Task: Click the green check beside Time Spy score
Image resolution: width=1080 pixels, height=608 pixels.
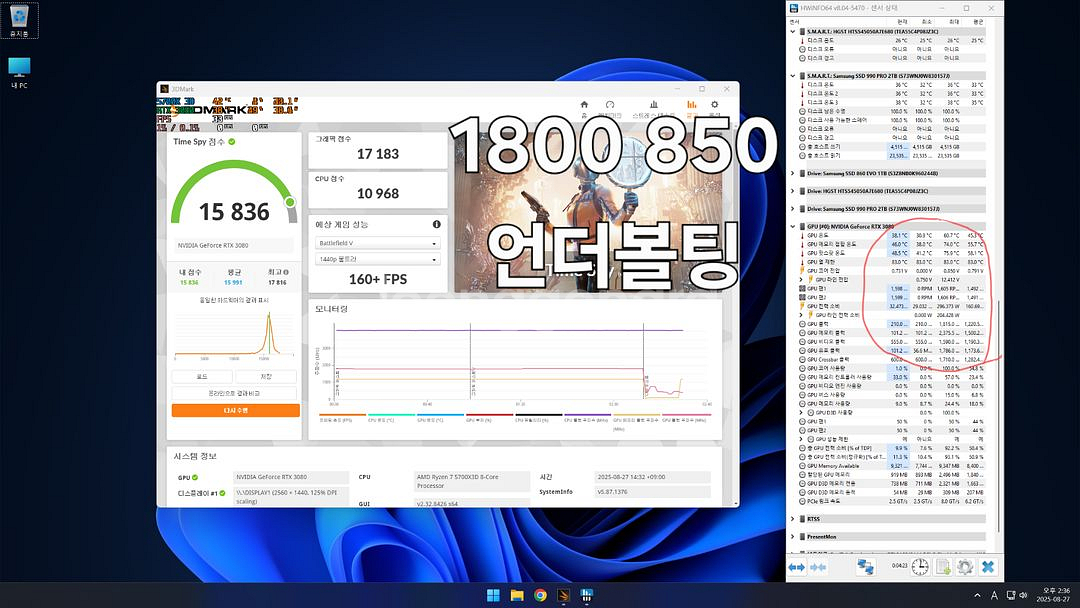Action: tap(232, 142)
